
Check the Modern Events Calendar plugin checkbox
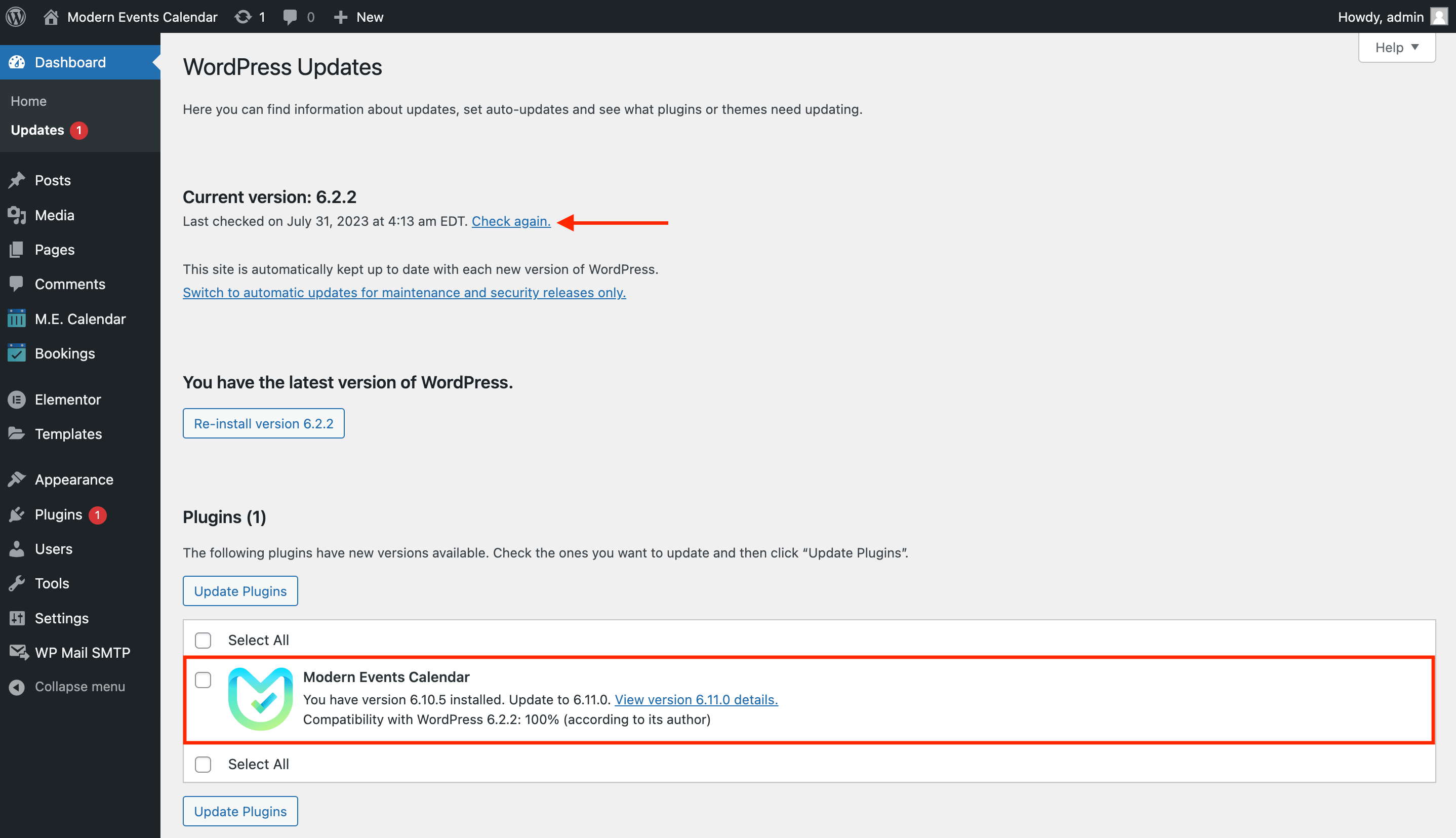[x=203, y=680]
